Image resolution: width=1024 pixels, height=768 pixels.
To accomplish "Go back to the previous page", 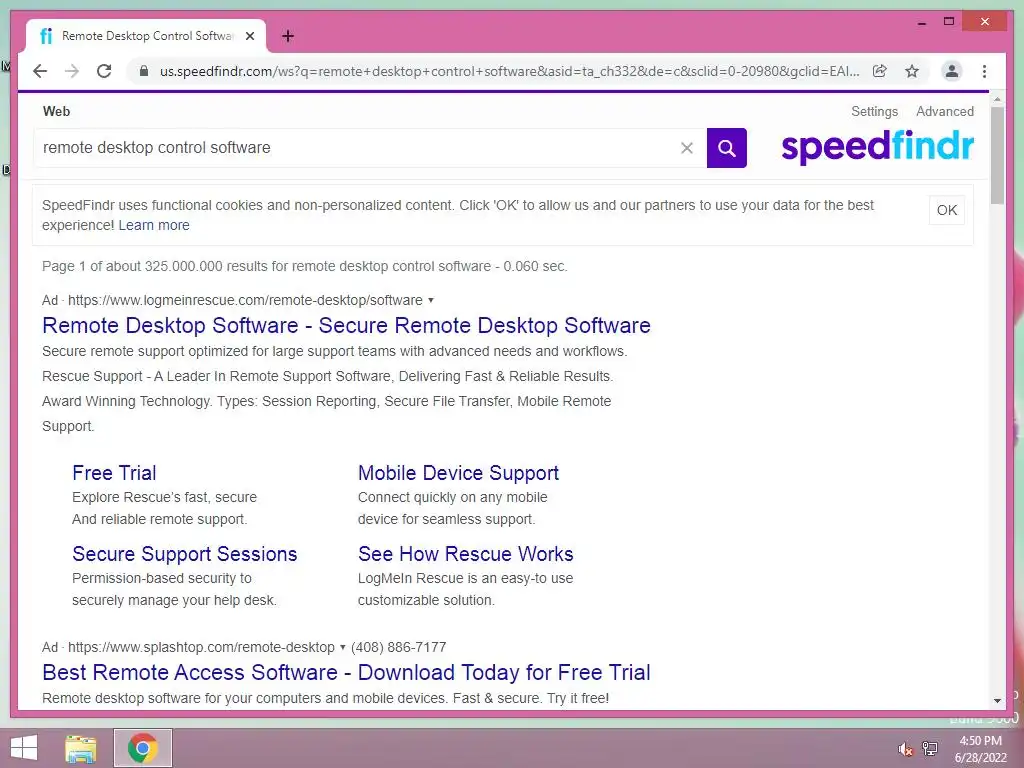I will click(x=40, y=71).
